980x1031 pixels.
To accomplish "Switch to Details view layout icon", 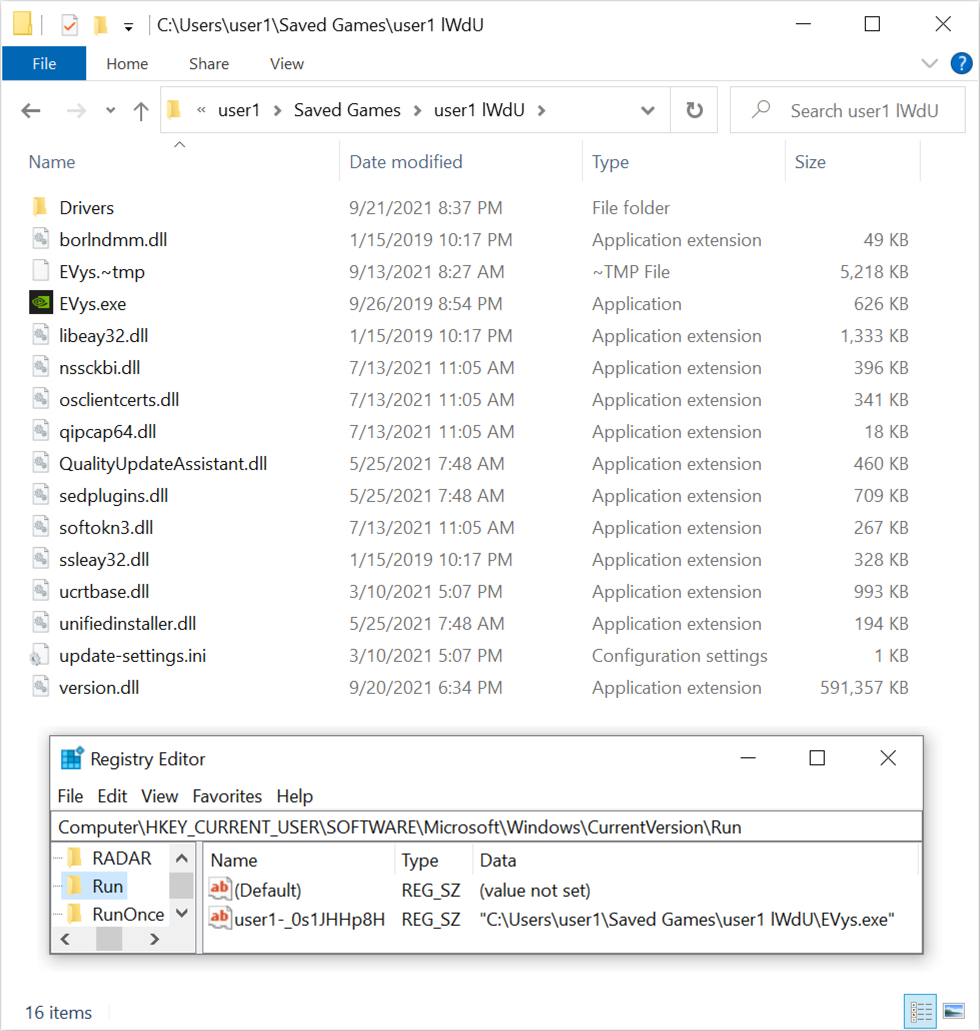I will click(920, 1011).
